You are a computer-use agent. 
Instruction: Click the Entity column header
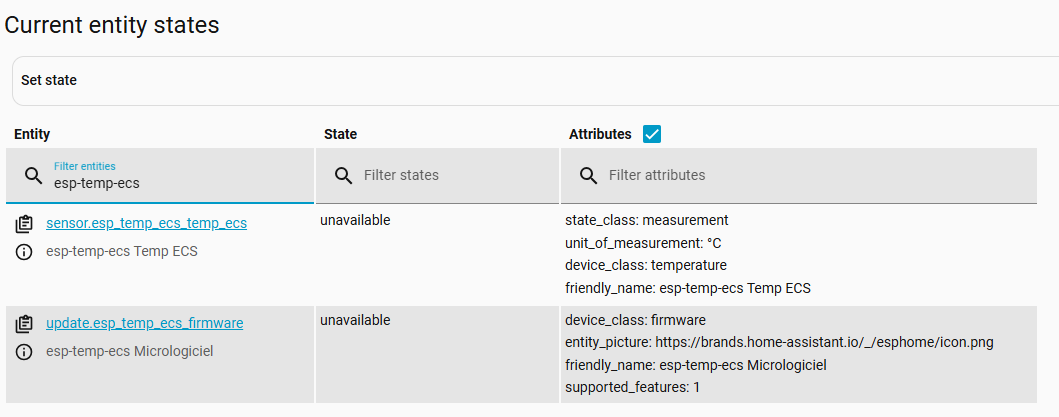pos(32,134)
